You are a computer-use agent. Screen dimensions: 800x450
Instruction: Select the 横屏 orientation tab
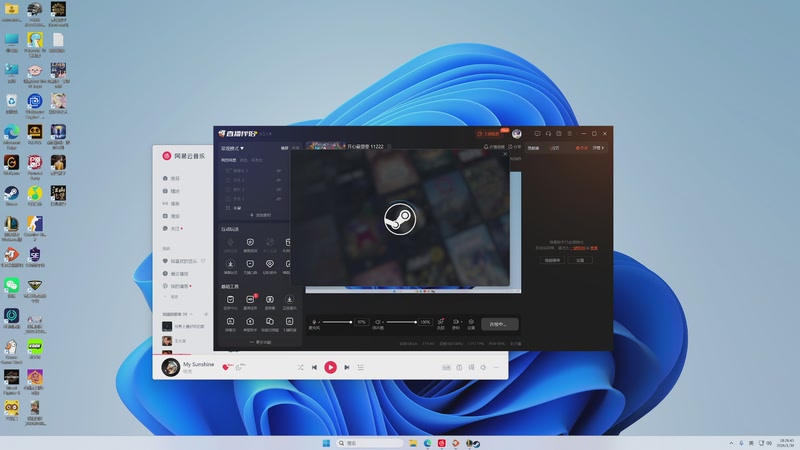[284, 148]
